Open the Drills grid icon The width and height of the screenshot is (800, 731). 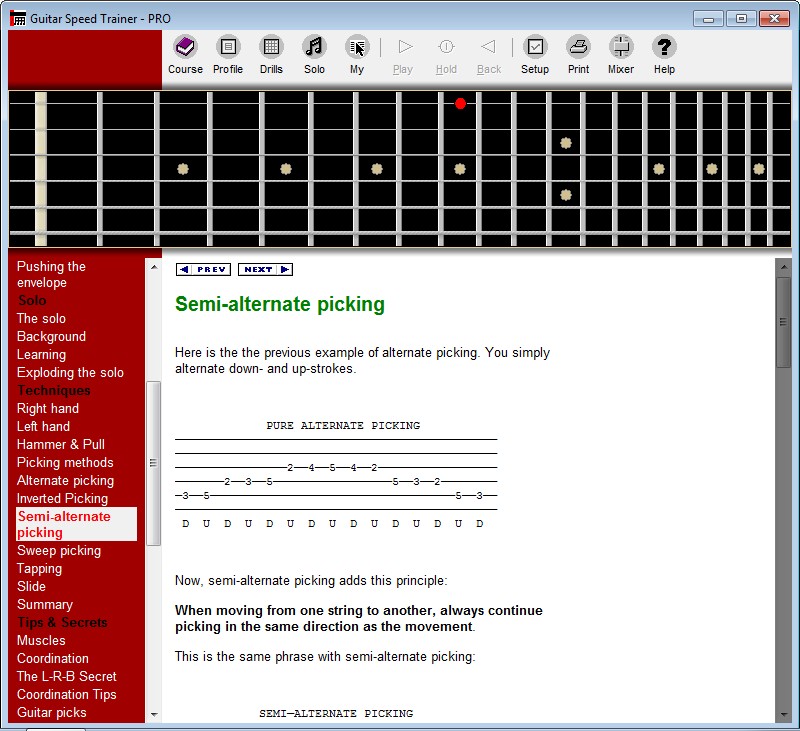271,47
